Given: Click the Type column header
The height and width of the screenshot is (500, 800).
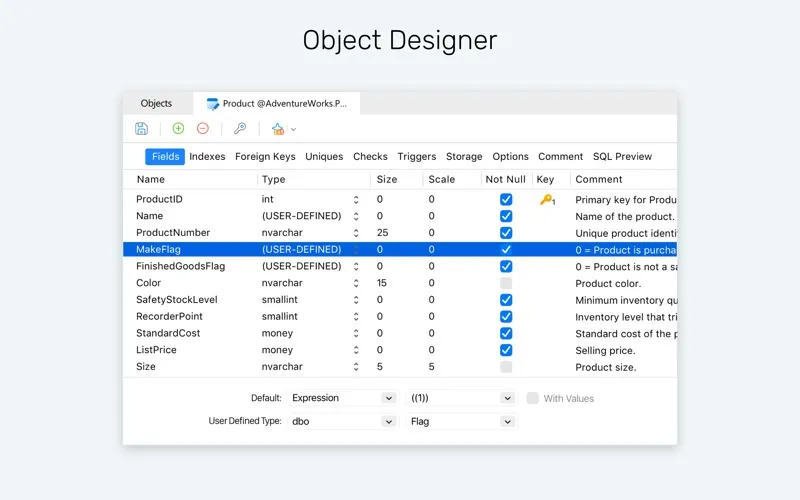Looking at the screenshot, I should 273,180.
